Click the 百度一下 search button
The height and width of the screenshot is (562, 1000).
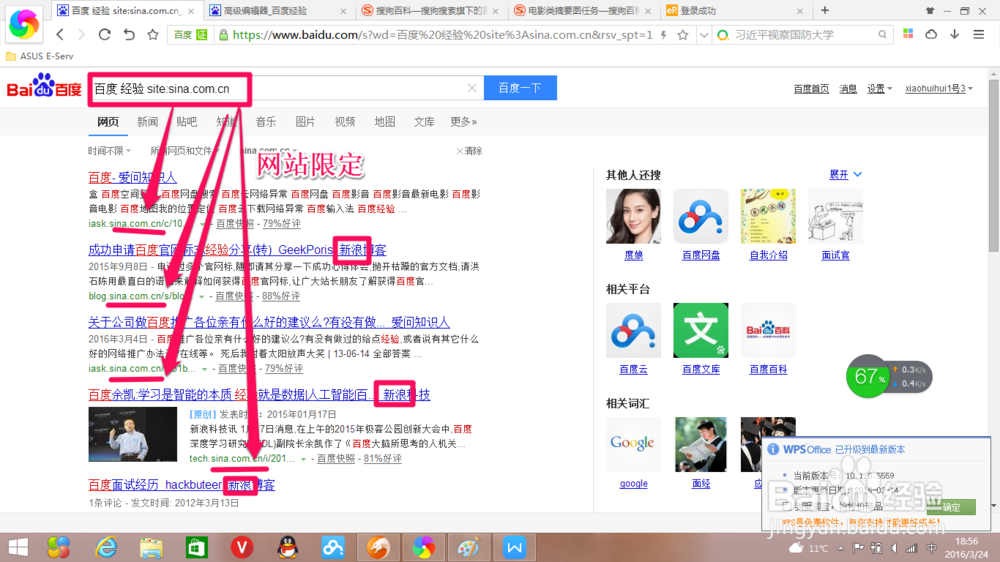point(520,88)
